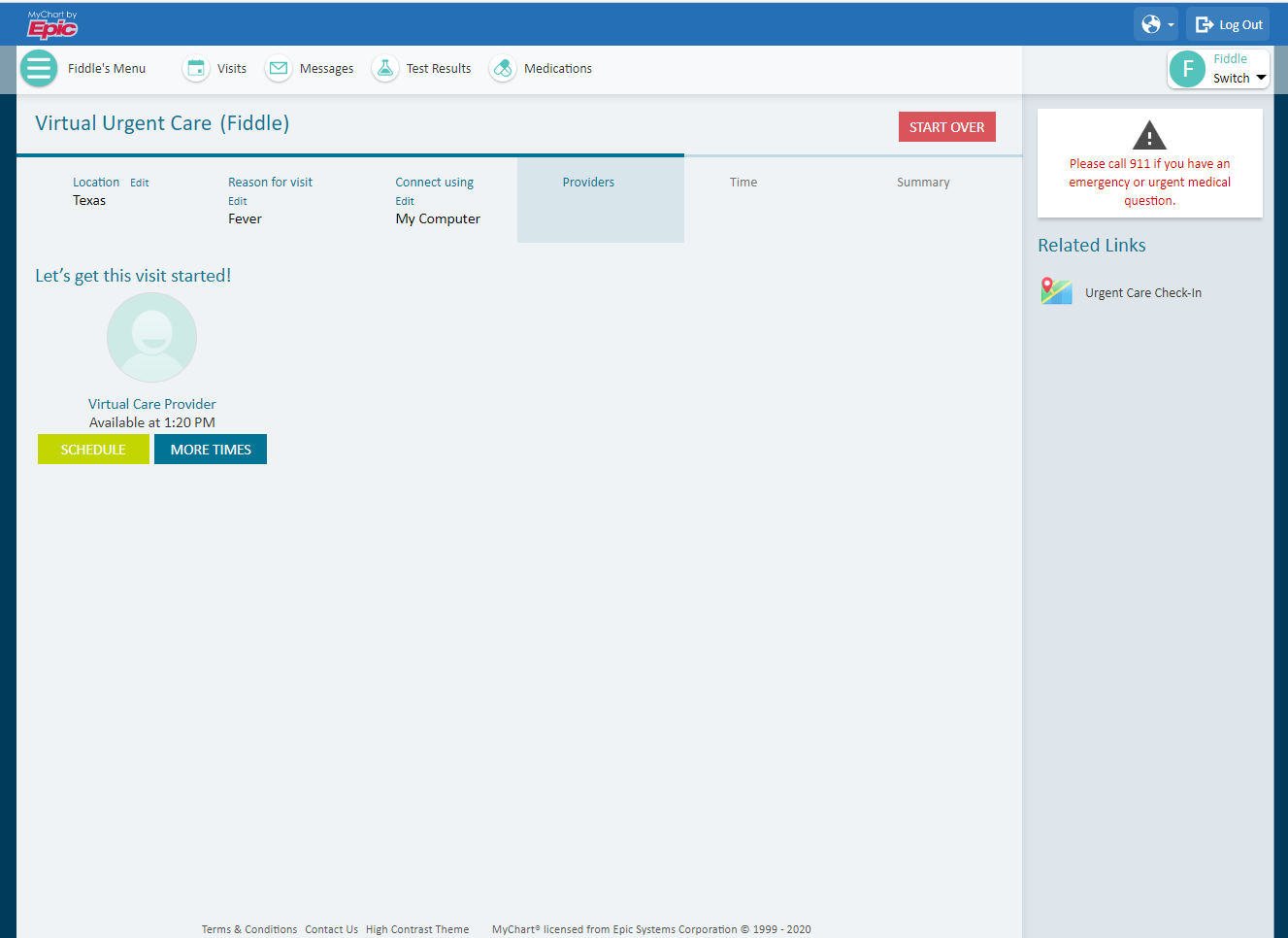Select the Time step tab
This screenshot has height=938, width=1288.
pyautogui.click(x=743, y=183)
